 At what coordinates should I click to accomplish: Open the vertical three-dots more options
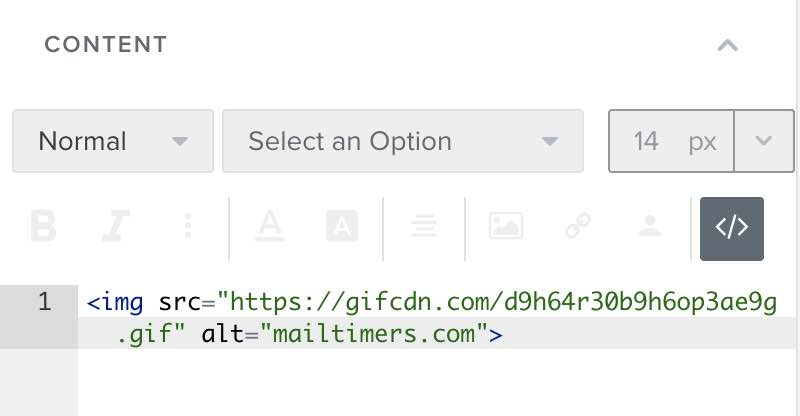point(188,227)
